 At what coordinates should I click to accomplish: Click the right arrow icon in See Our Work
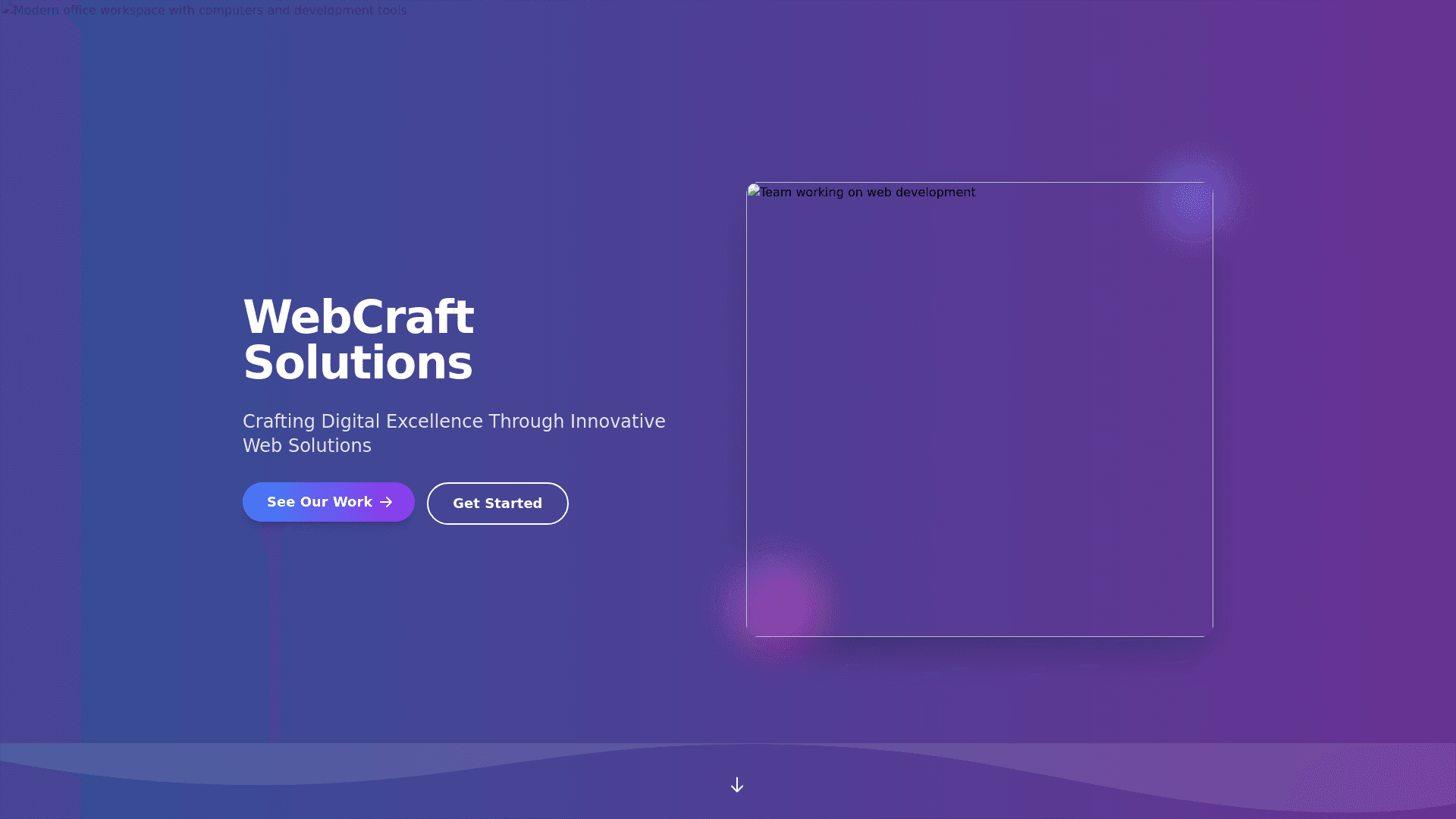[387, 502]
